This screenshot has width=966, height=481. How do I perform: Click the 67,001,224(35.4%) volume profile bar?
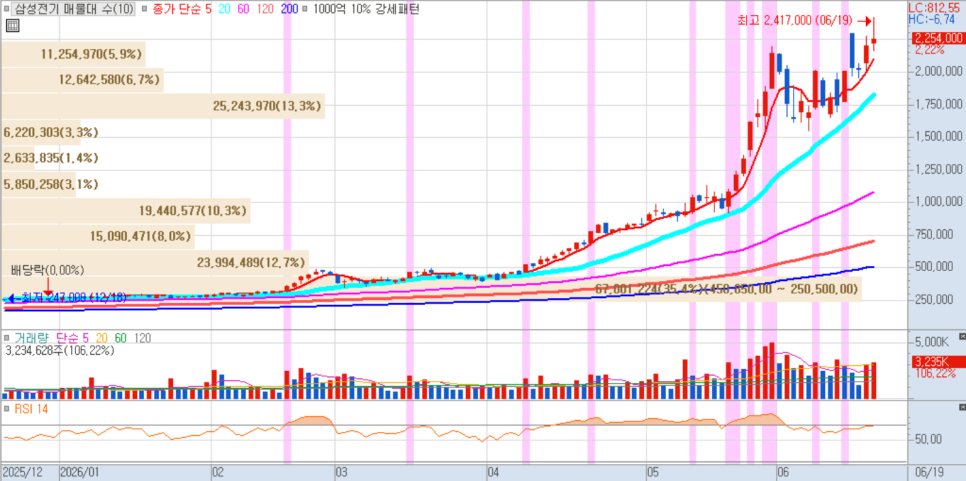(431, 288)
